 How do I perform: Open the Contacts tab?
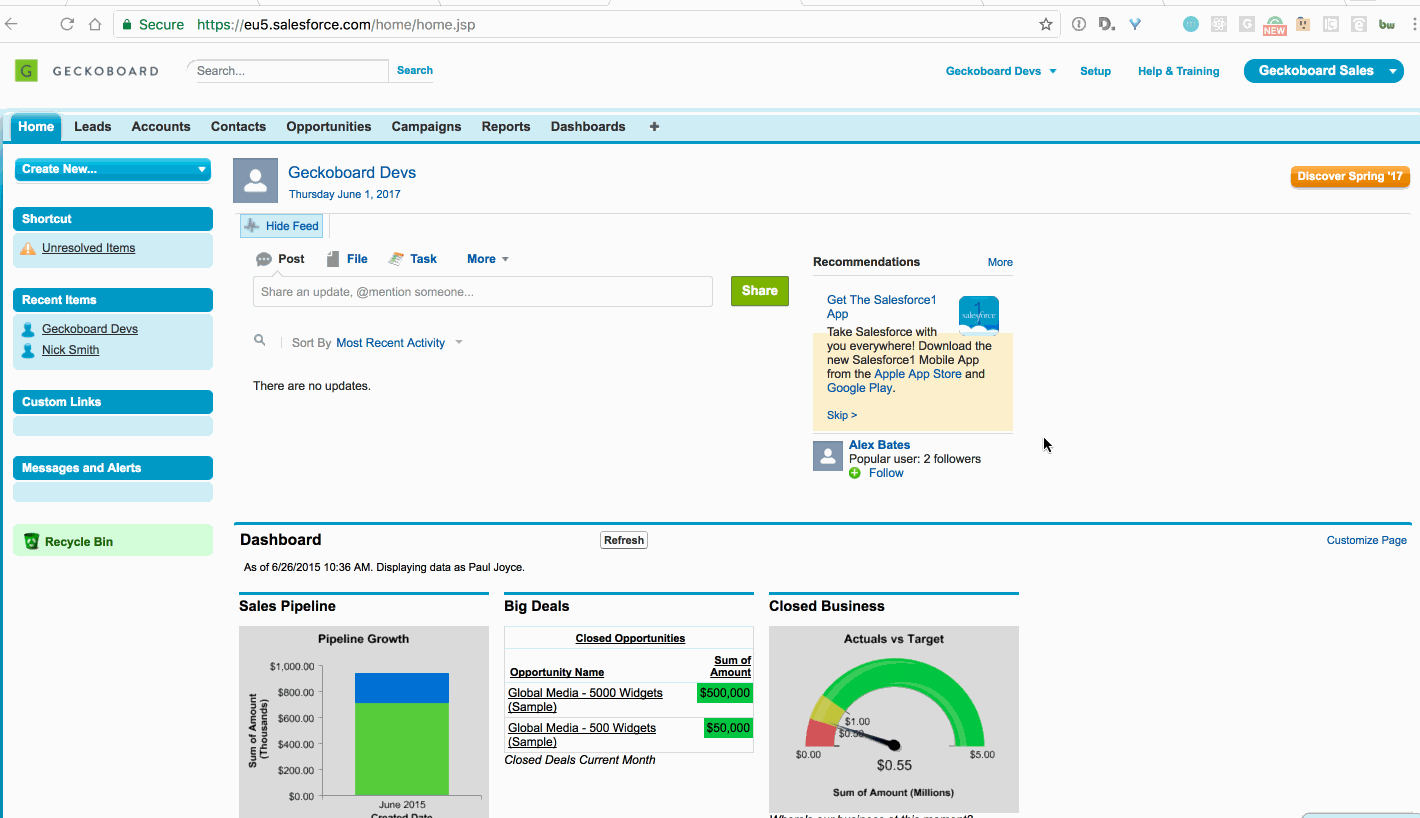pyautogui.click(x=238, y=127)
